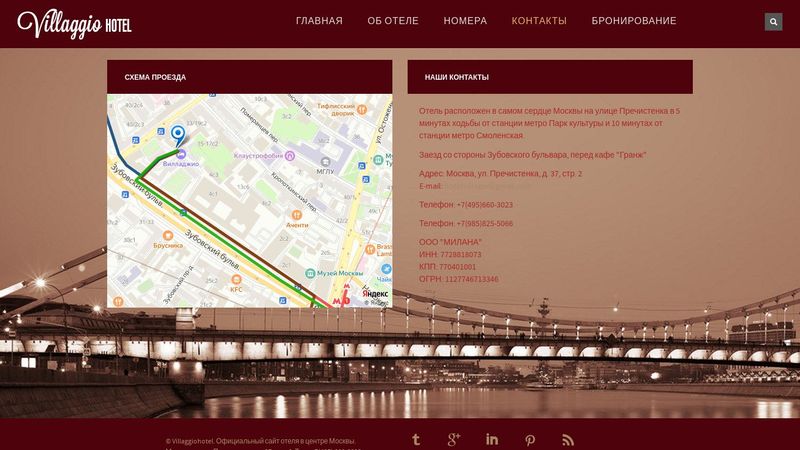Image resolution: width=800 pixels, height=450 pixels.
Task: Click the СХЕМА ПРОЕЗДА heading
Action: 155,77
